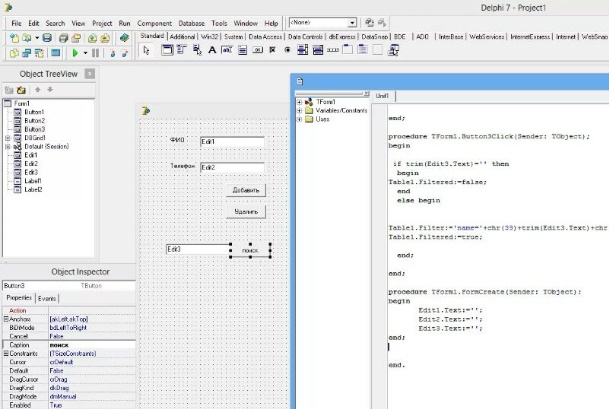Screen dimensions: 609x409
Task: Switch to the Events tab in Object Inspector
Action: [47, 298]
